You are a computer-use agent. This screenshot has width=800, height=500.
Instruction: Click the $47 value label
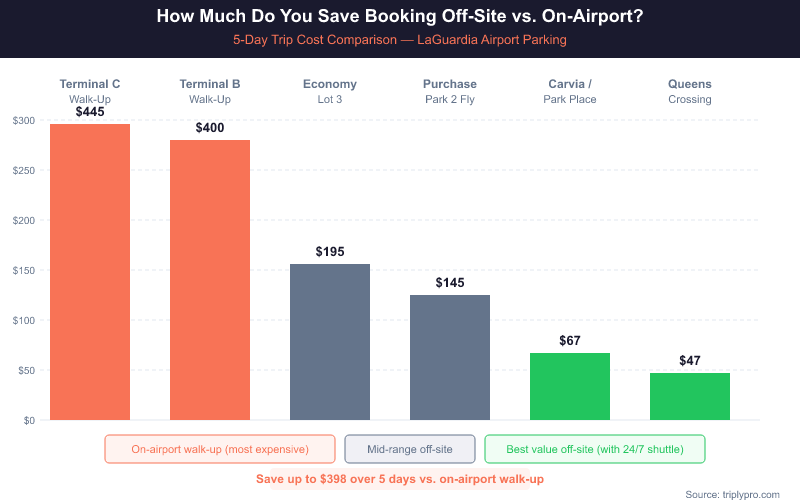(690, 360)
